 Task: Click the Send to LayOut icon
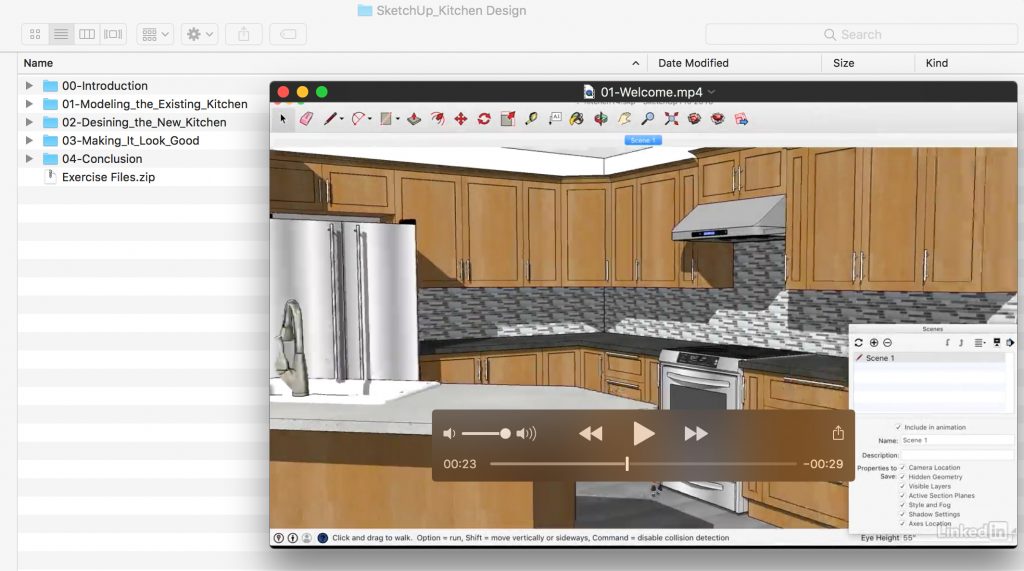pyautogui.click(x=741, y=119)
